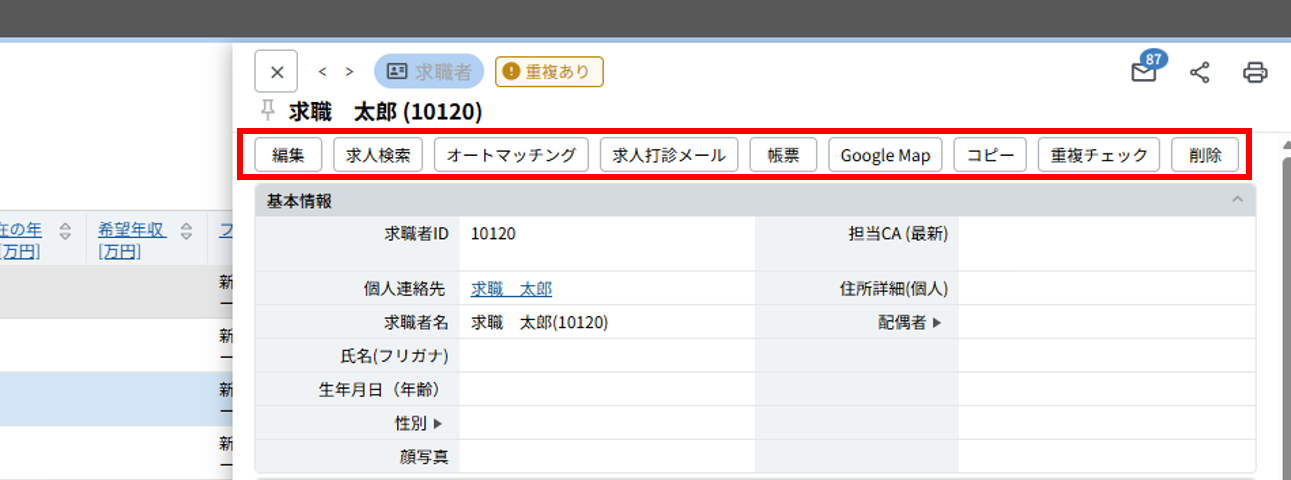Run オートマッチング from the action bar
1291x480 pixels.
click(x=511, y=155)
